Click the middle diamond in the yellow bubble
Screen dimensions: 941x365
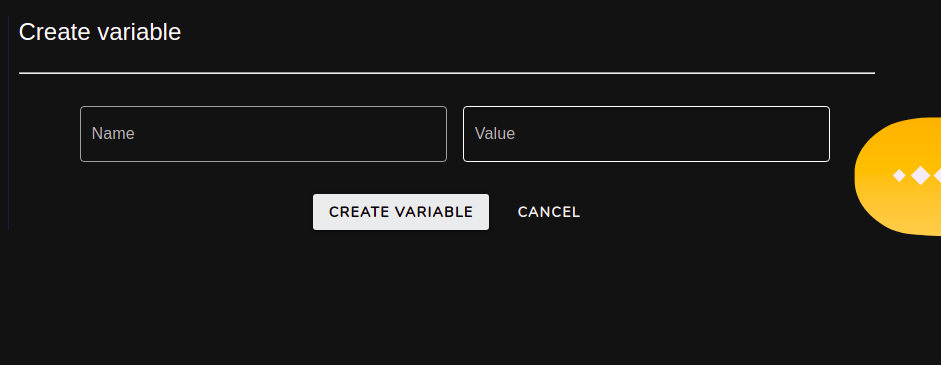pos(920,176)
